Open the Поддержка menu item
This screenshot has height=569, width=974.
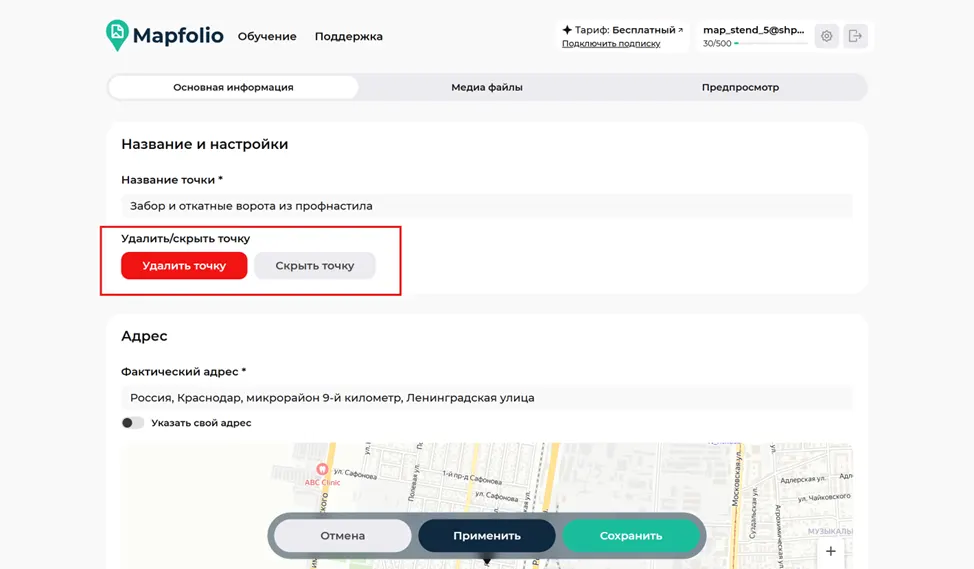click(x=348, y=36)
